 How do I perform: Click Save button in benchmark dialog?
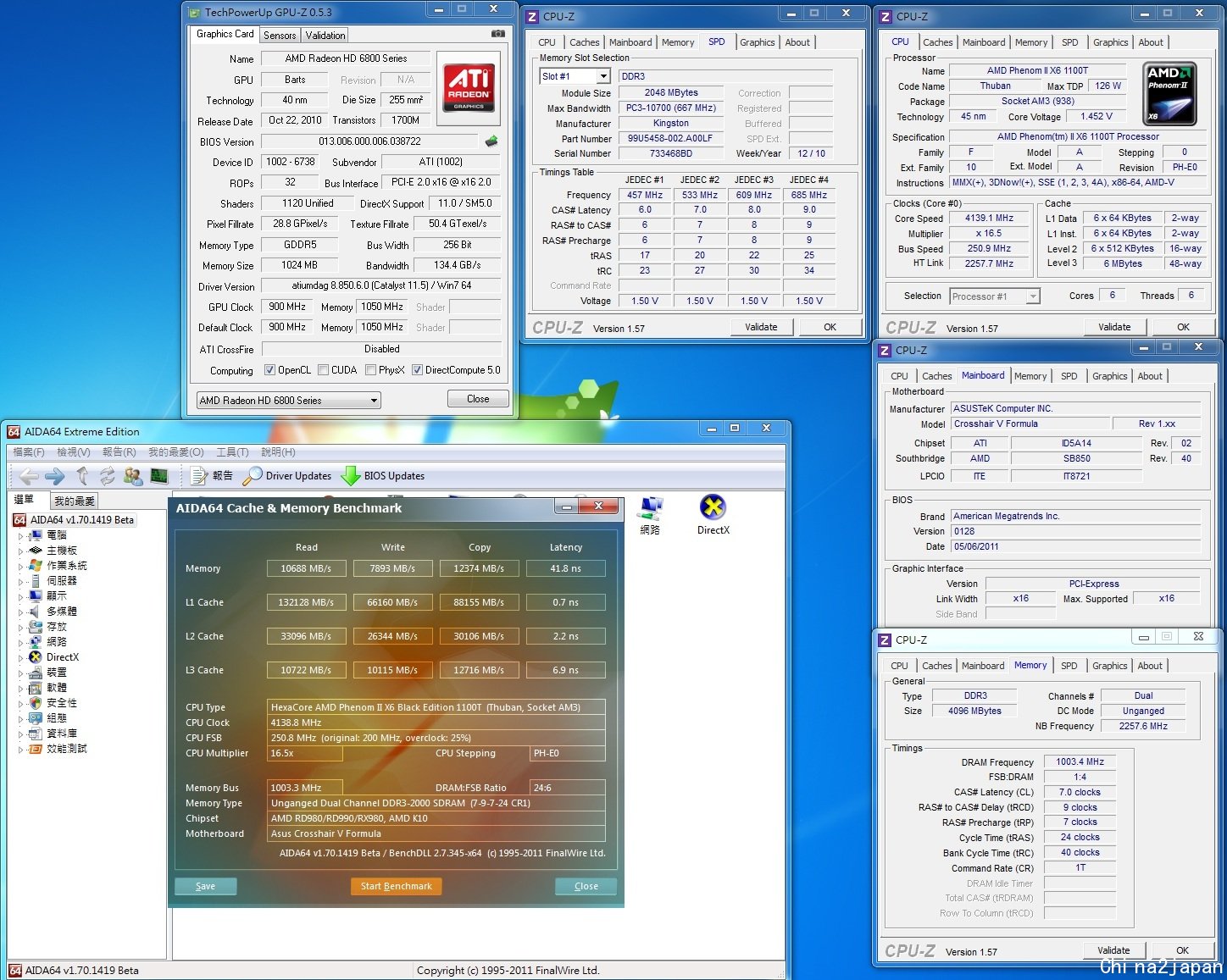pos(205,886)
